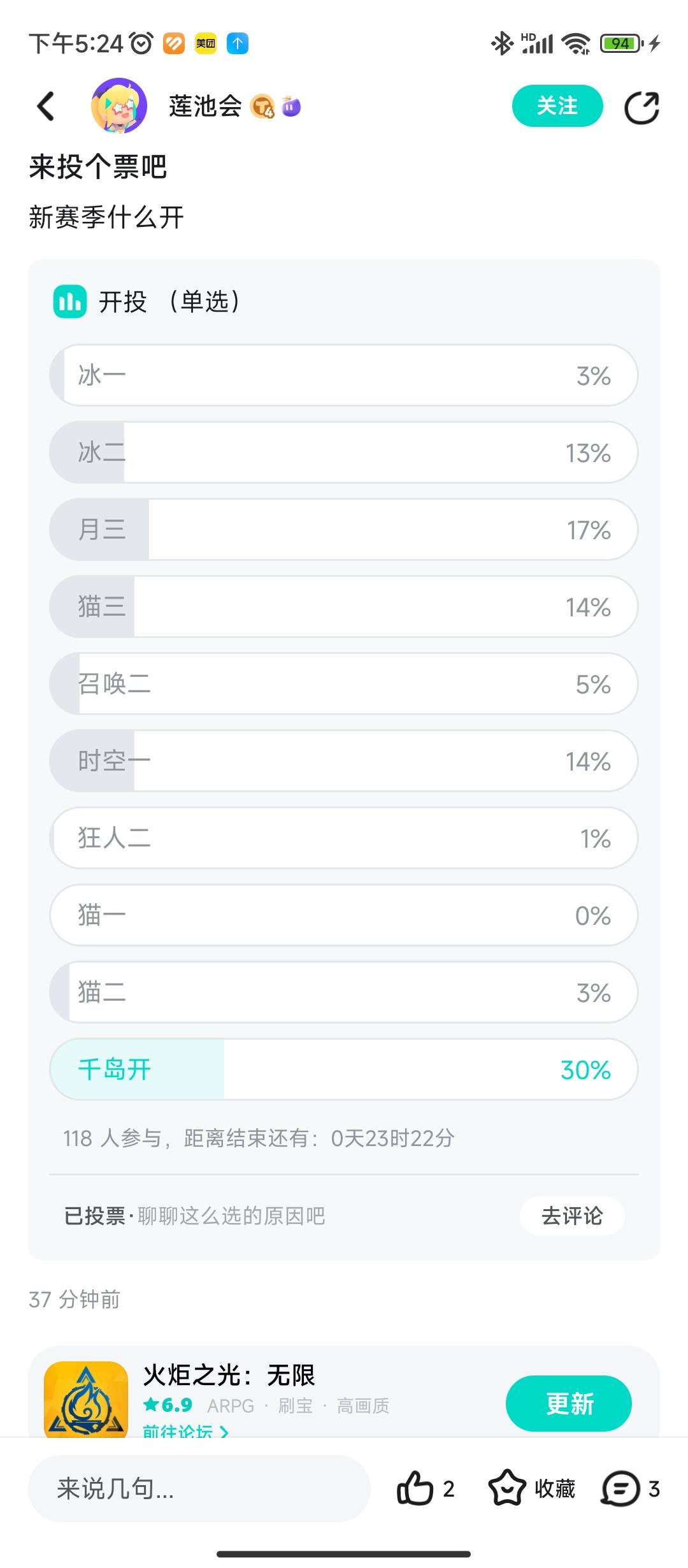Image resolution: width=688 pixels, height=1568 pixels.
Task: Open comments via speech bubble icon
Action: 620,1489
